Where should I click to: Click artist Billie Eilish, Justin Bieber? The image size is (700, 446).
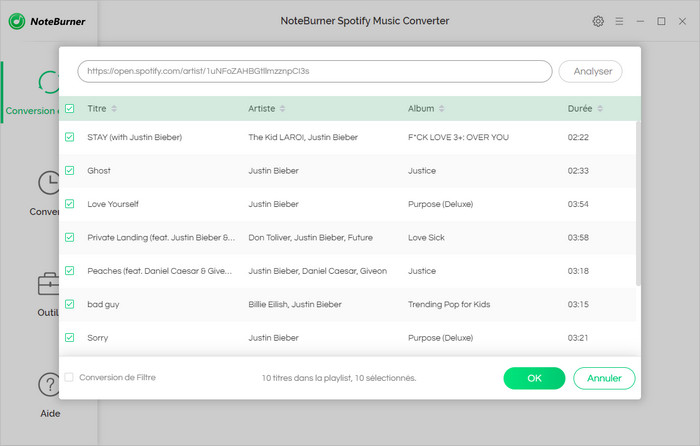(x=295, y=304)
